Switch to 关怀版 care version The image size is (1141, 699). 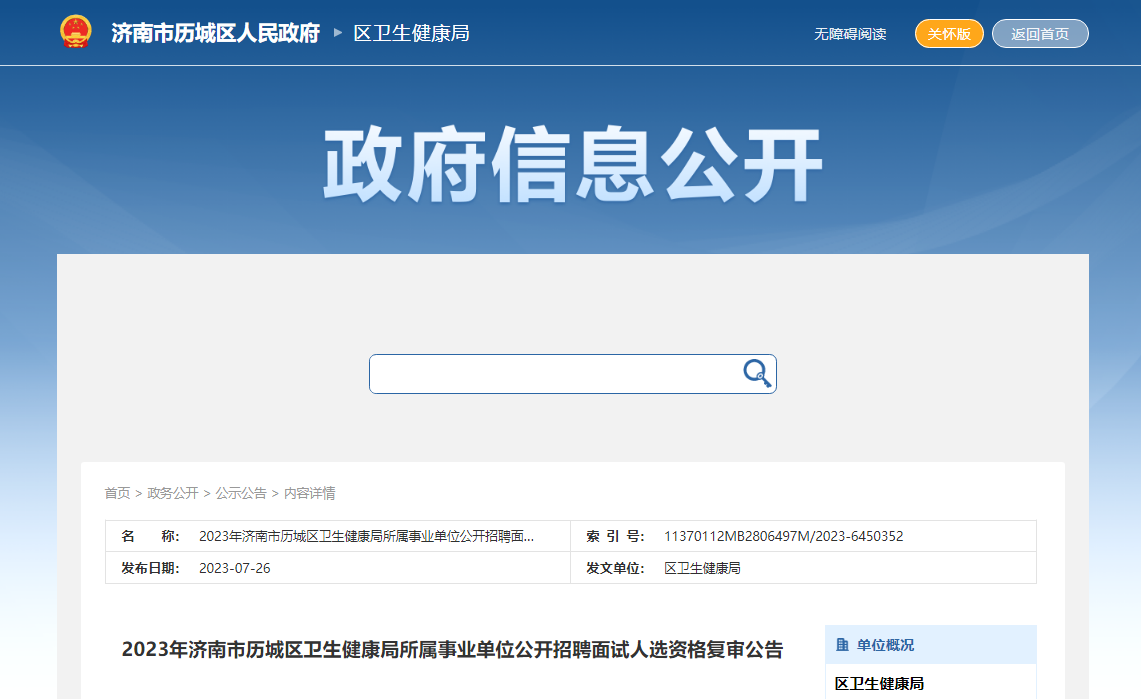click(x=949, y=33)
